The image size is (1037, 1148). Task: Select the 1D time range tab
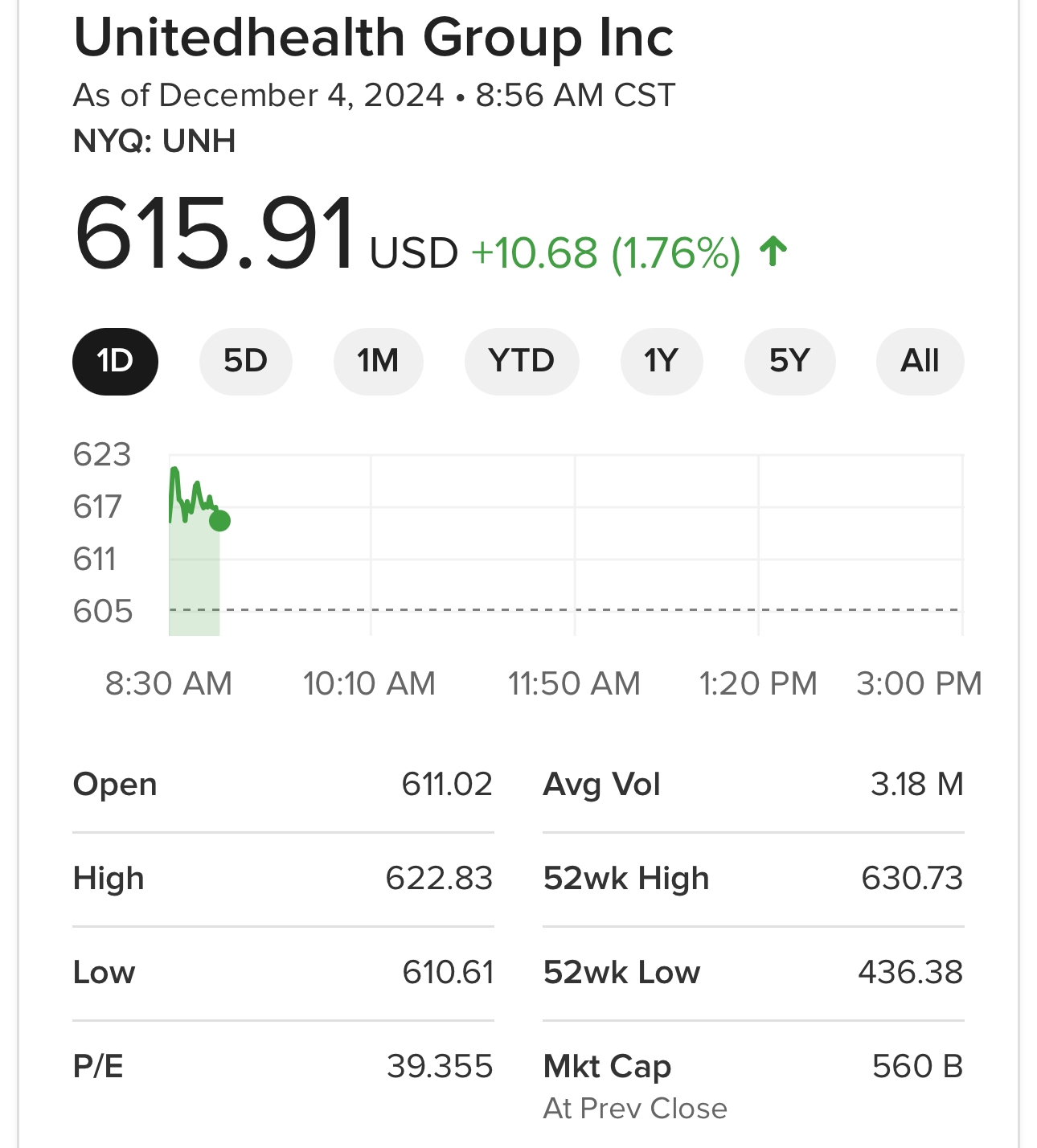coord(115,362)
